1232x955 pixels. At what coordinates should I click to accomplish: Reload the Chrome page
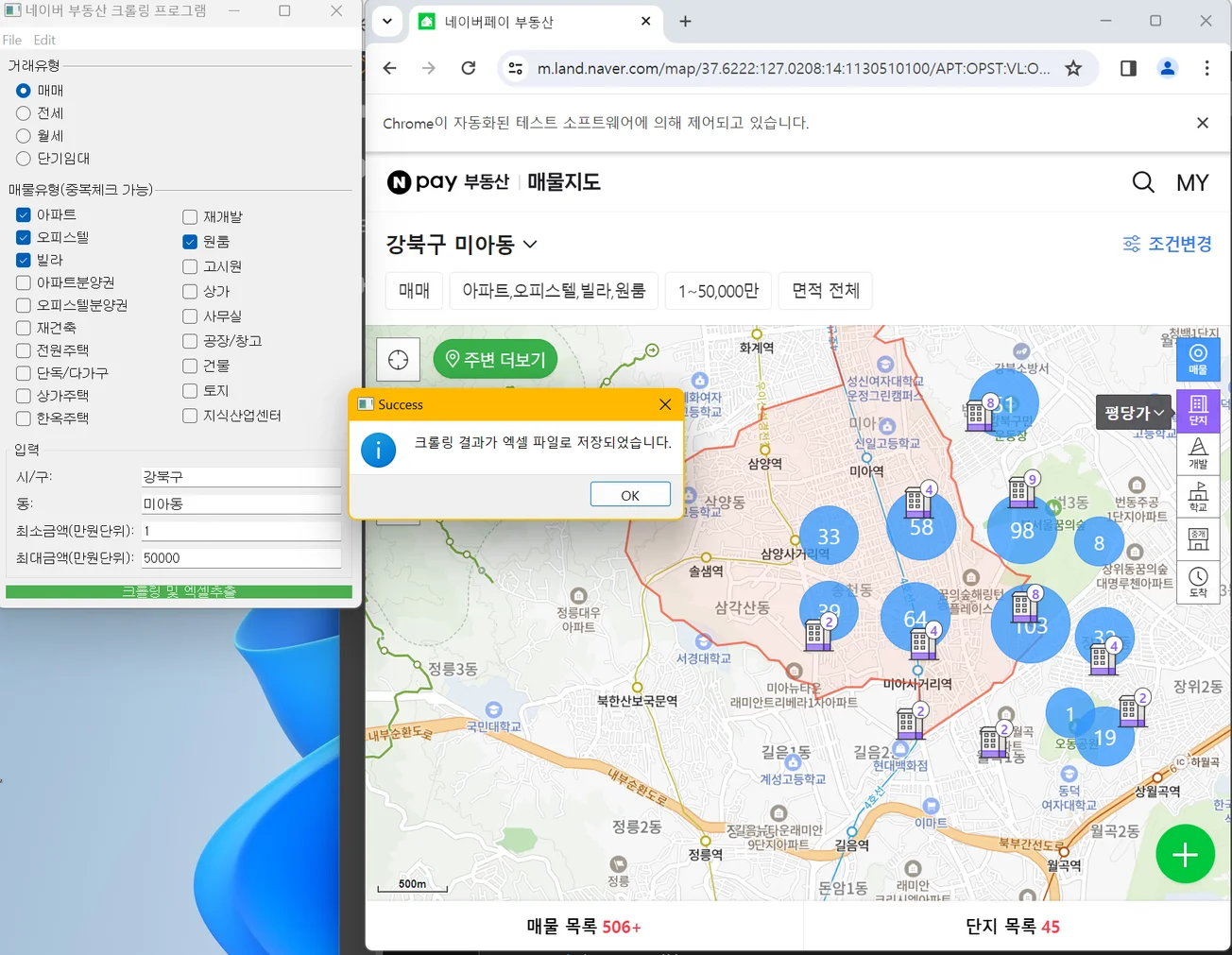point(469,68)
